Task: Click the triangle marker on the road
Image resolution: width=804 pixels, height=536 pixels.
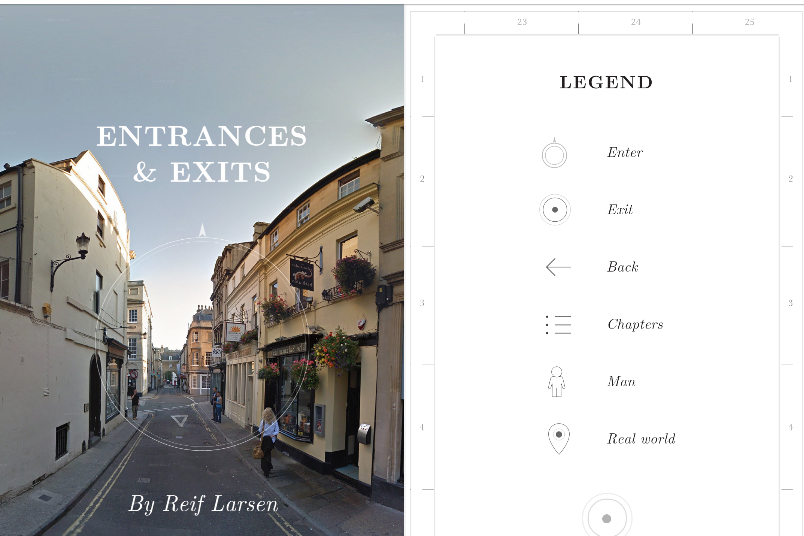Action: tap(179, 421)
